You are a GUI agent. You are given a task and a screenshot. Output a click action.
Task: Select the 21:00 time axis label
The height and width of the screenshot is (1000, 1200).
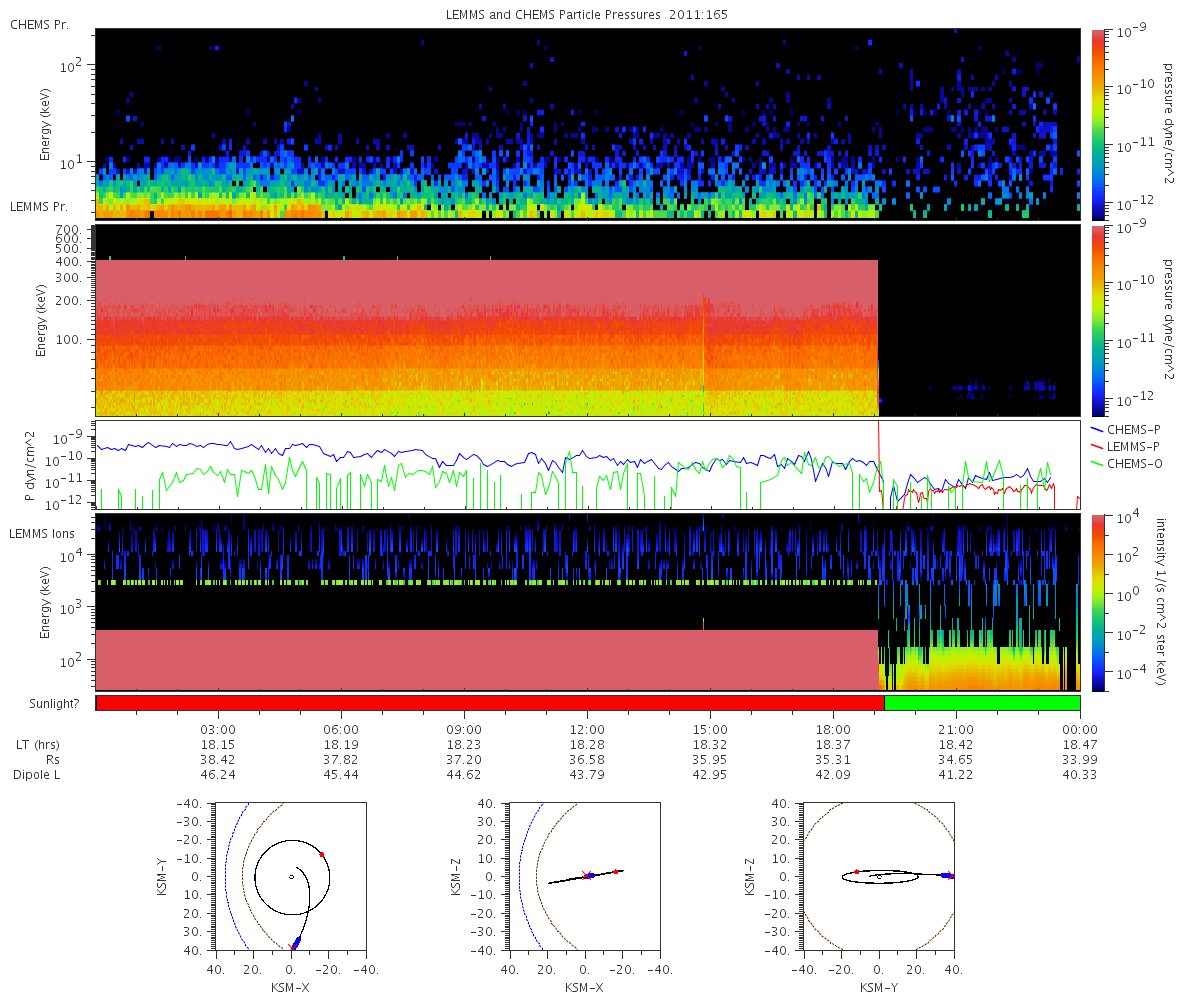pyautogui.click(x=956, y=730)
